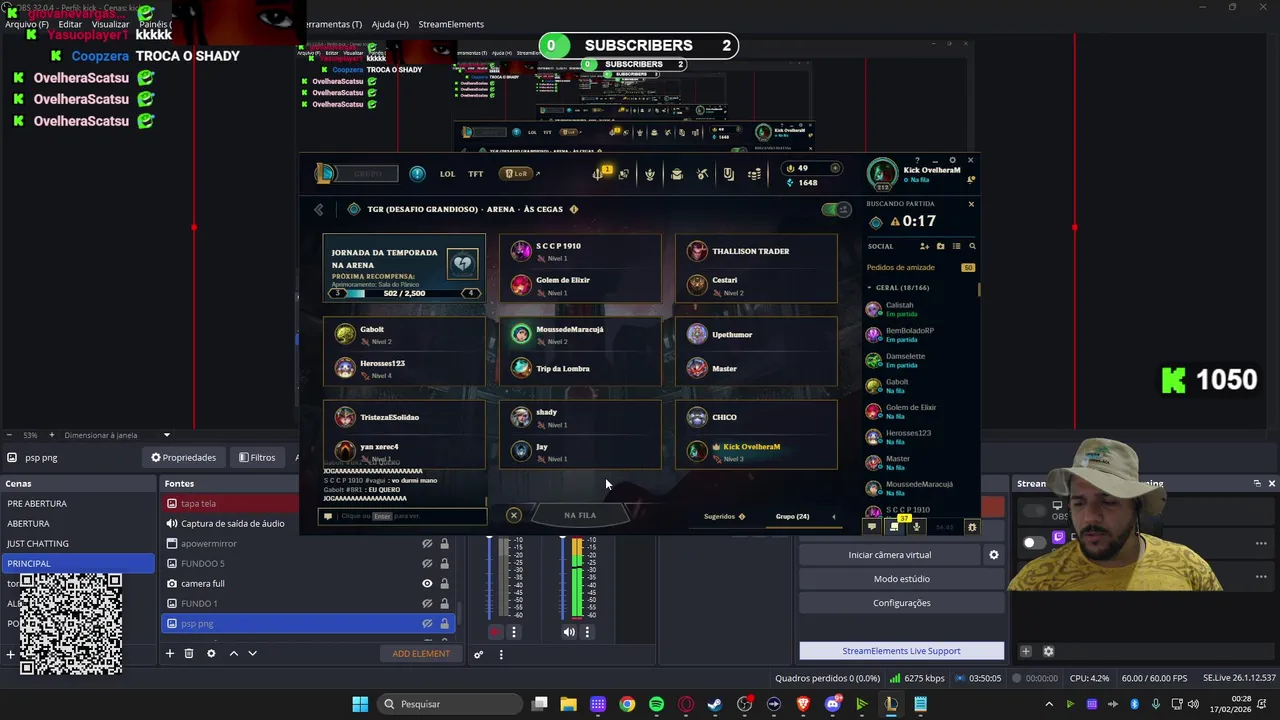Switch to LOL tab in League client

[x=447, y=174]
